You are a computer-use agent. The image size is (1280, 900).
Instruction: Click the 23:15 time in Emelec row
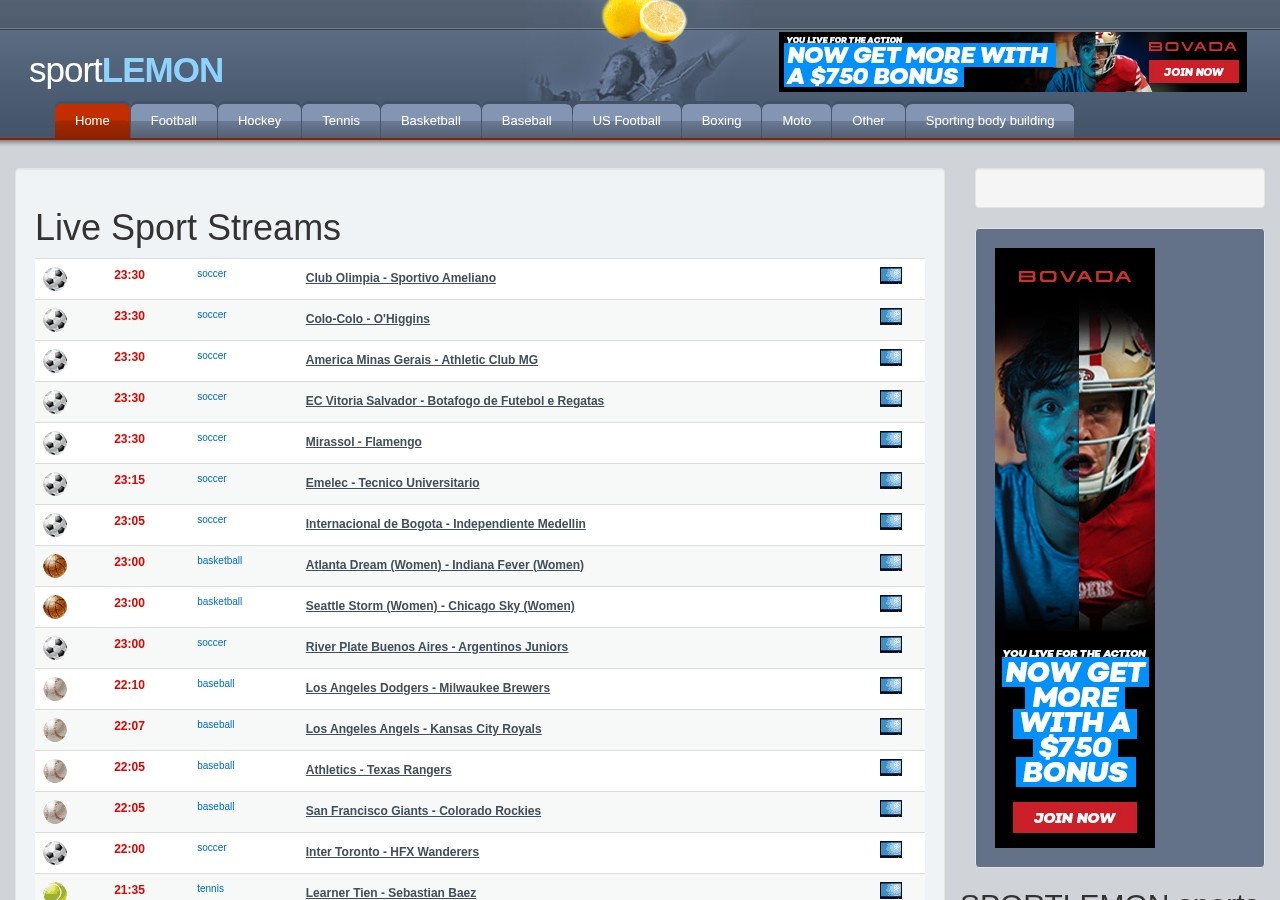click(129, 480)
